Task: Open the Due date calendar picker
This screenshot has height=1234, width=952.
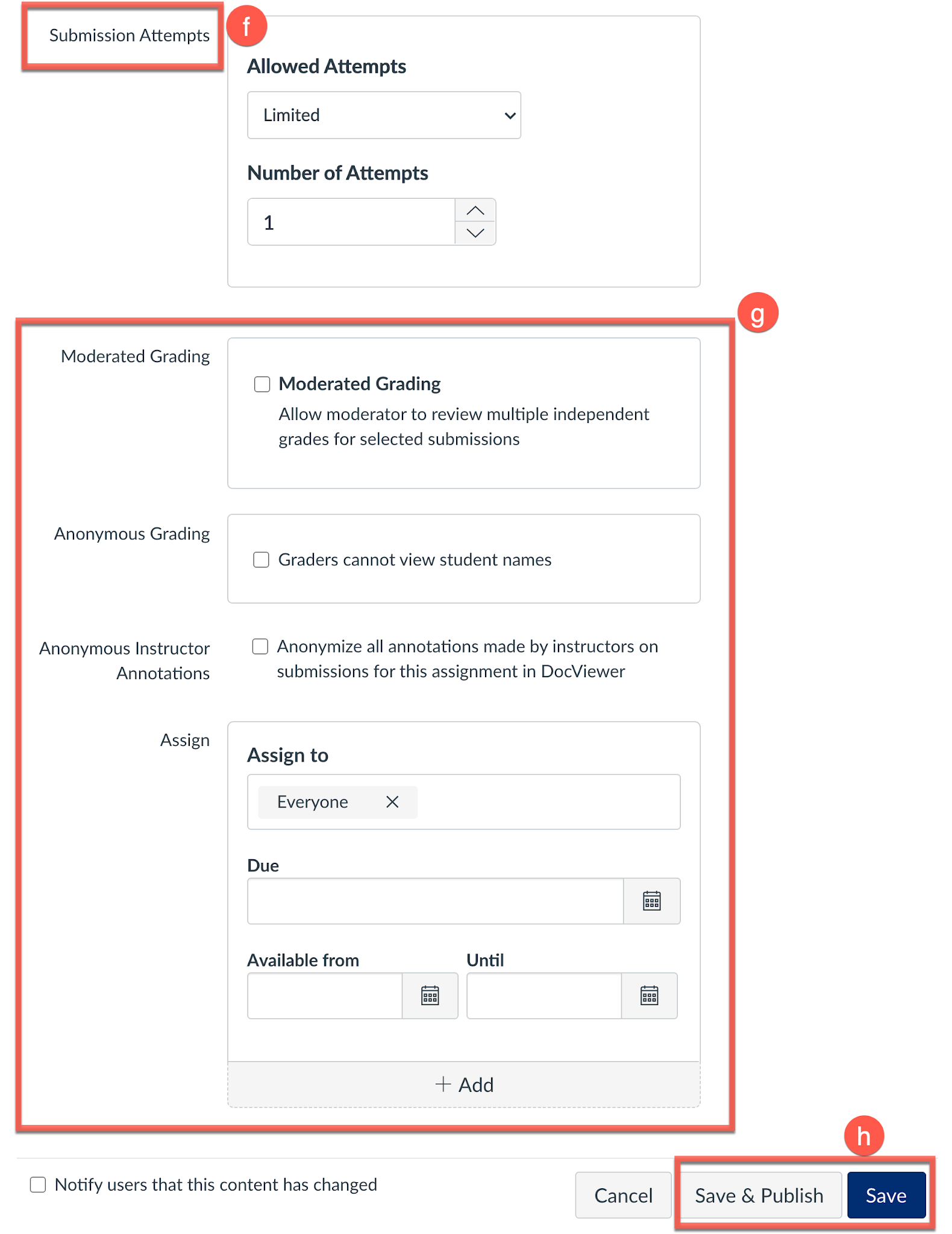Action: point(651,901)
